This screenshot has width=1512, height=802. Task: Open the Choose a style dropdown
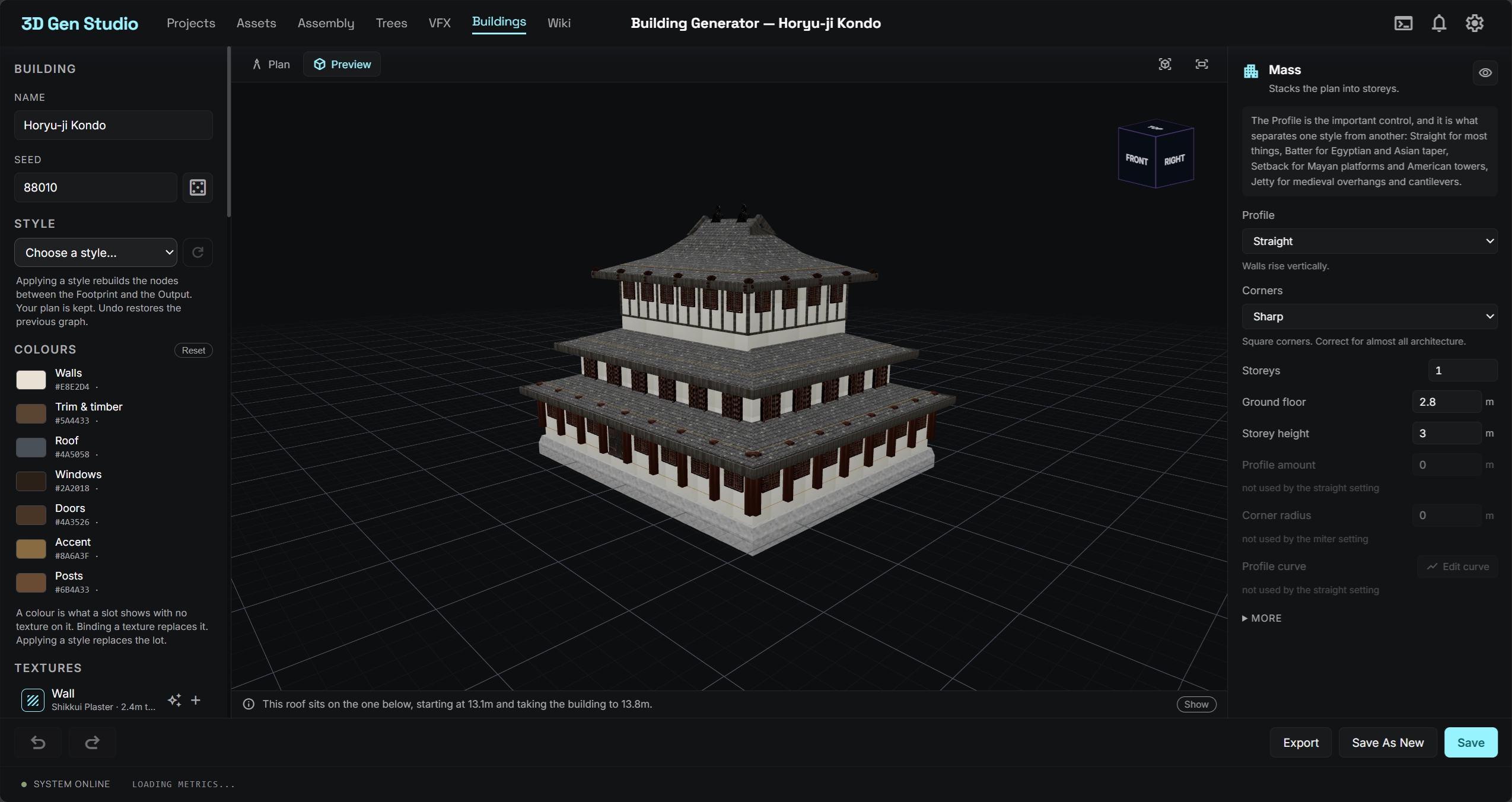(96, 252)
